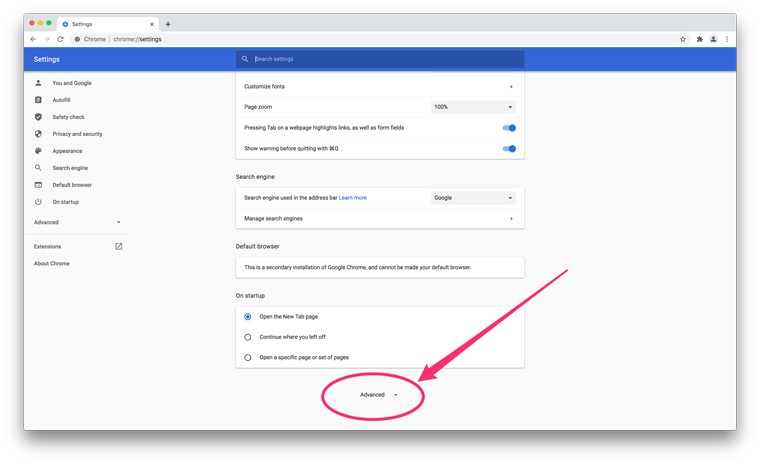Bookmark this page with star icon
Viewport: 760px width, 464px height.
coord(683,39)
